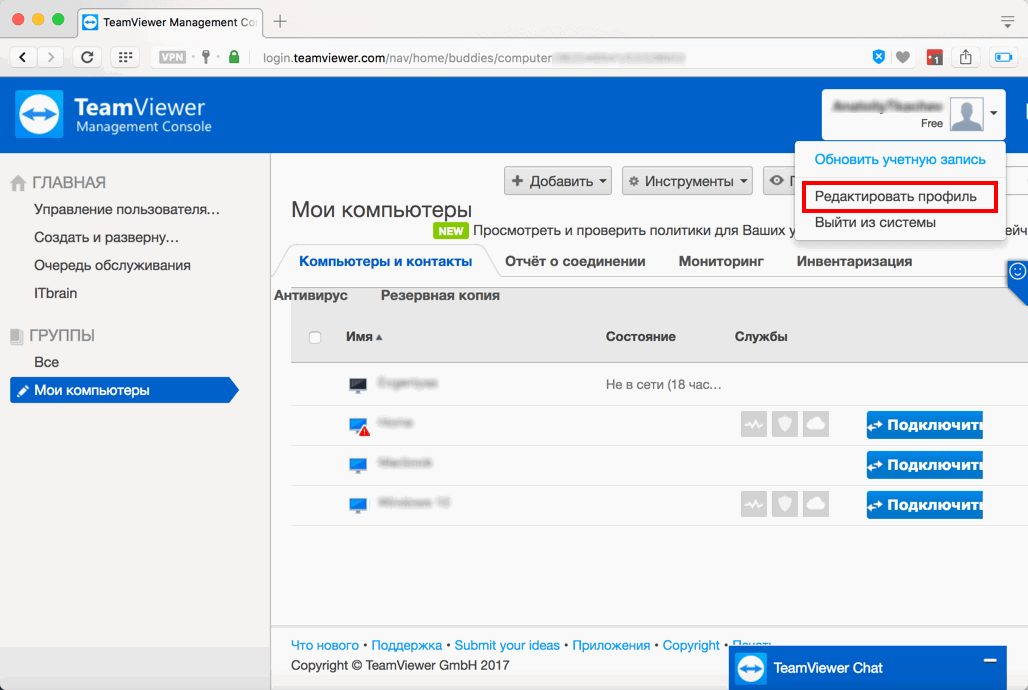Open the Антивирус tab
1028x690 pixels.
click(311, 295)
